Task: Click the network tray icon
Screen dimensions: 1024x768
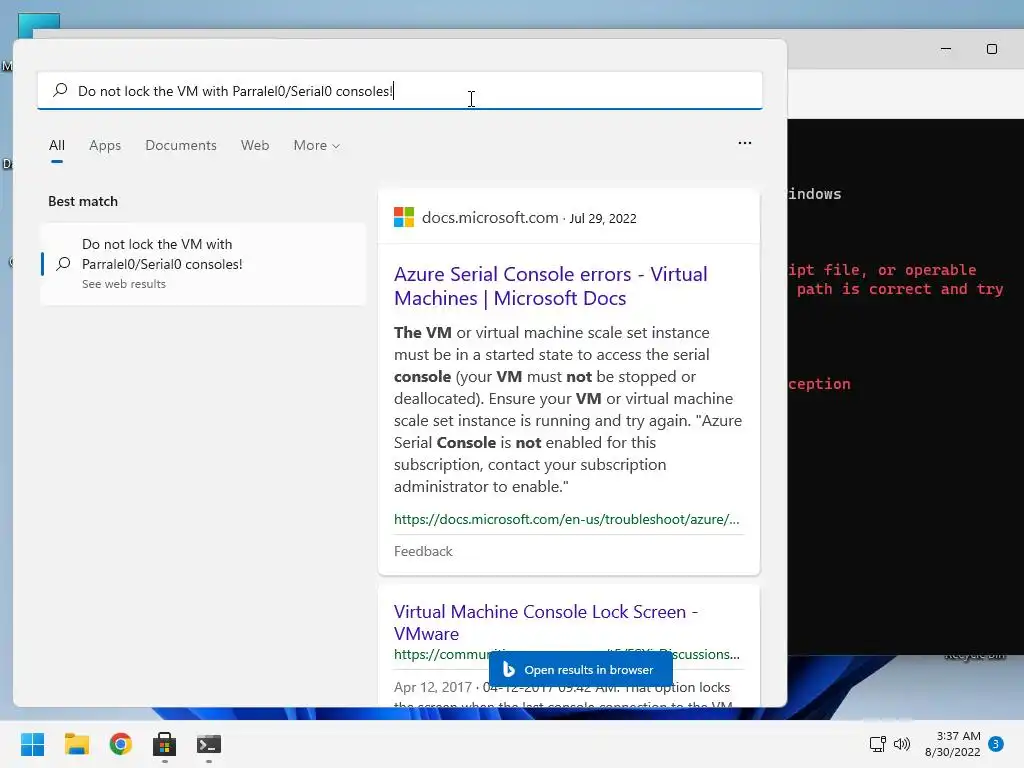Action: point(878,744)
